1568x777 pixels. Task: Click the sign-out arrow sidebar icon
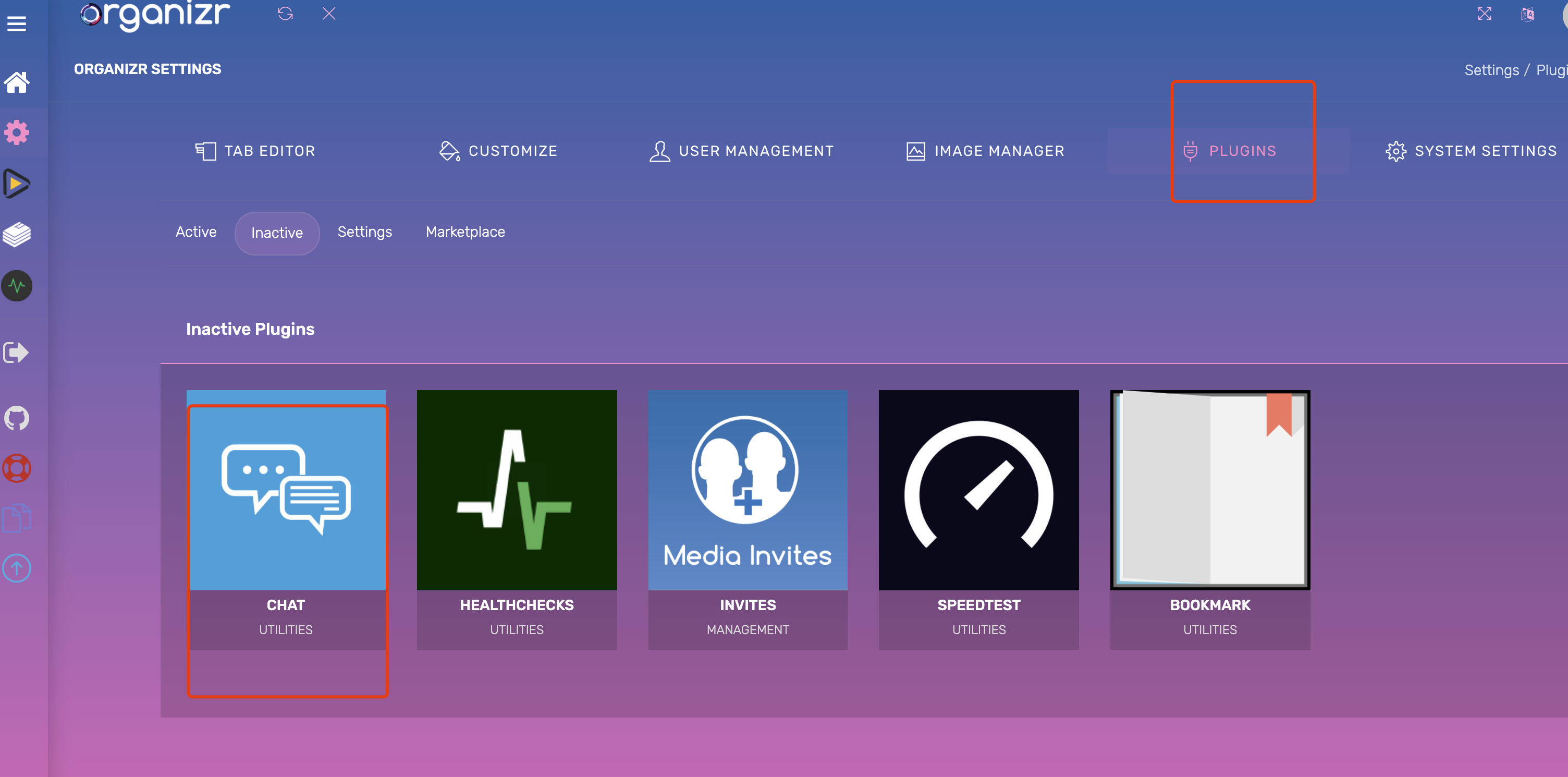[x=17, y=352]
